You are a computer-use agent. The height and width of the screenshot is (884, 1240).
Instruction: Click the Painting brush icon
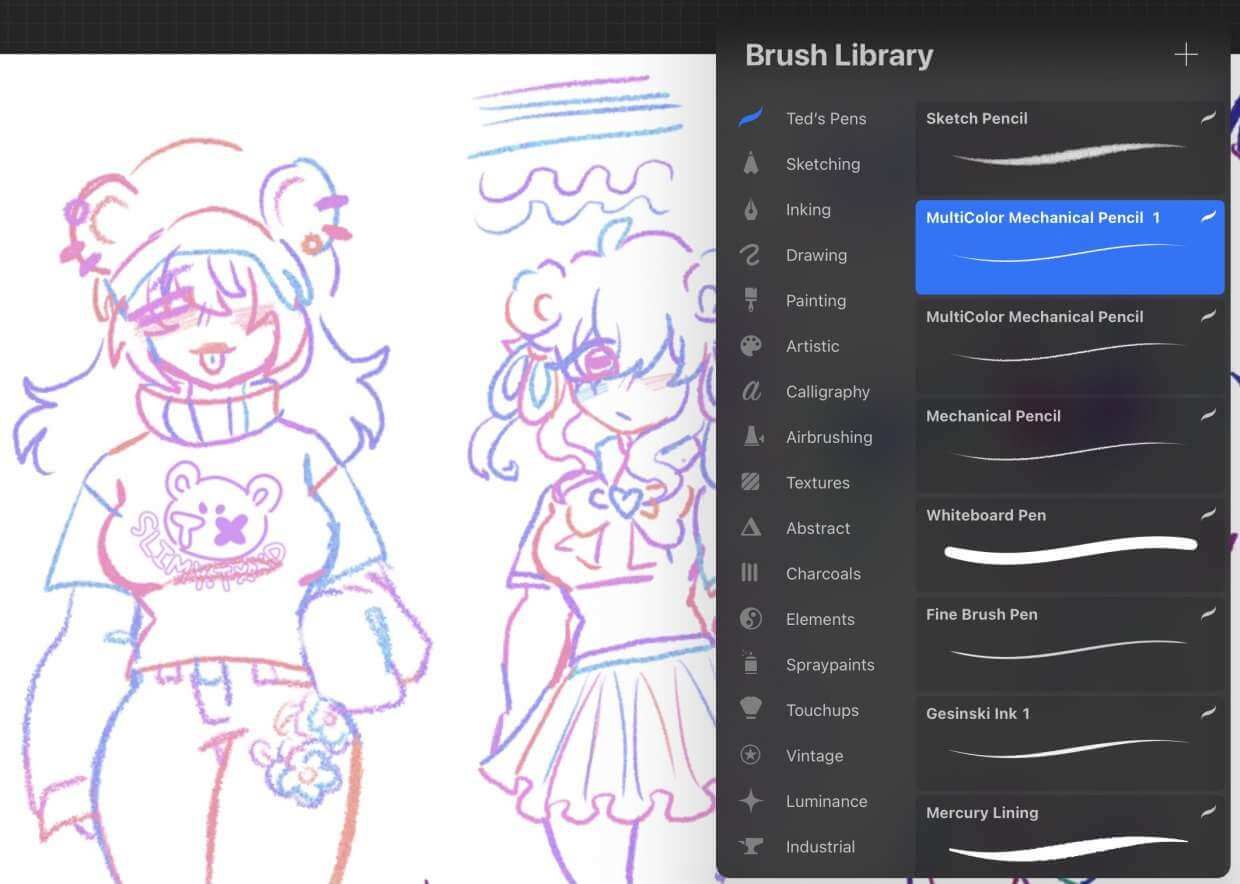click(750, 300)
